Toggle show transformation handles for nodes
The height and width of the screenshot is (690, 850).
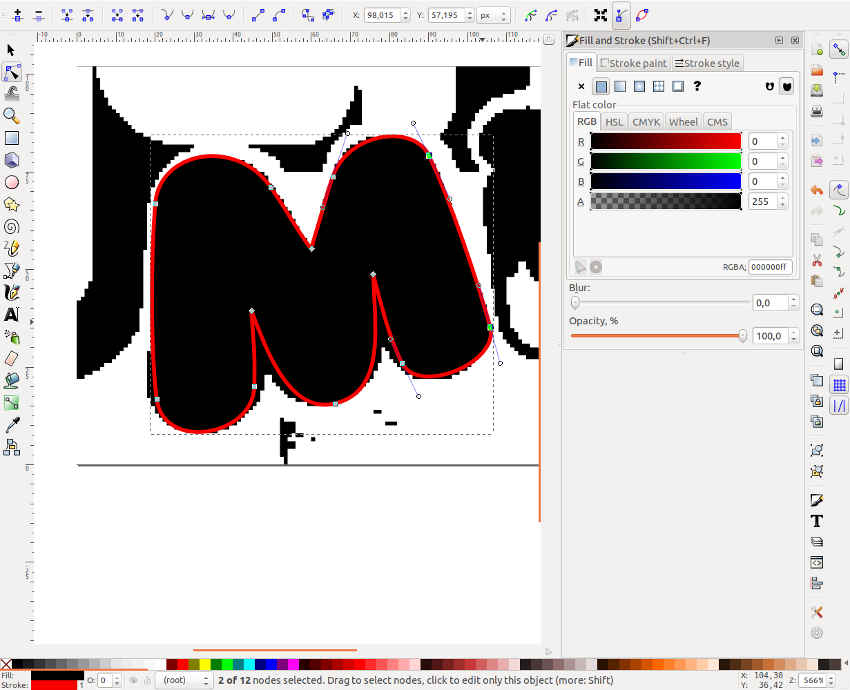click(600, 16)
